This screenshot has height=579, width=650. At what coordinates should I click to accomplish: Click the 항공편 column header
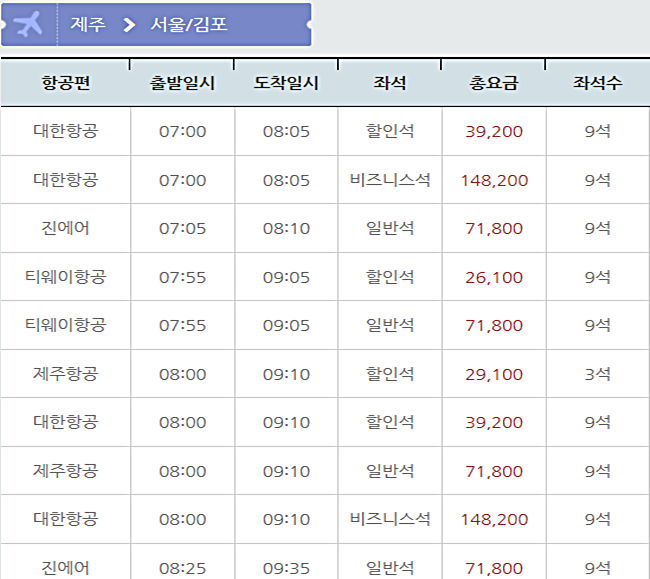pos(65,82)
